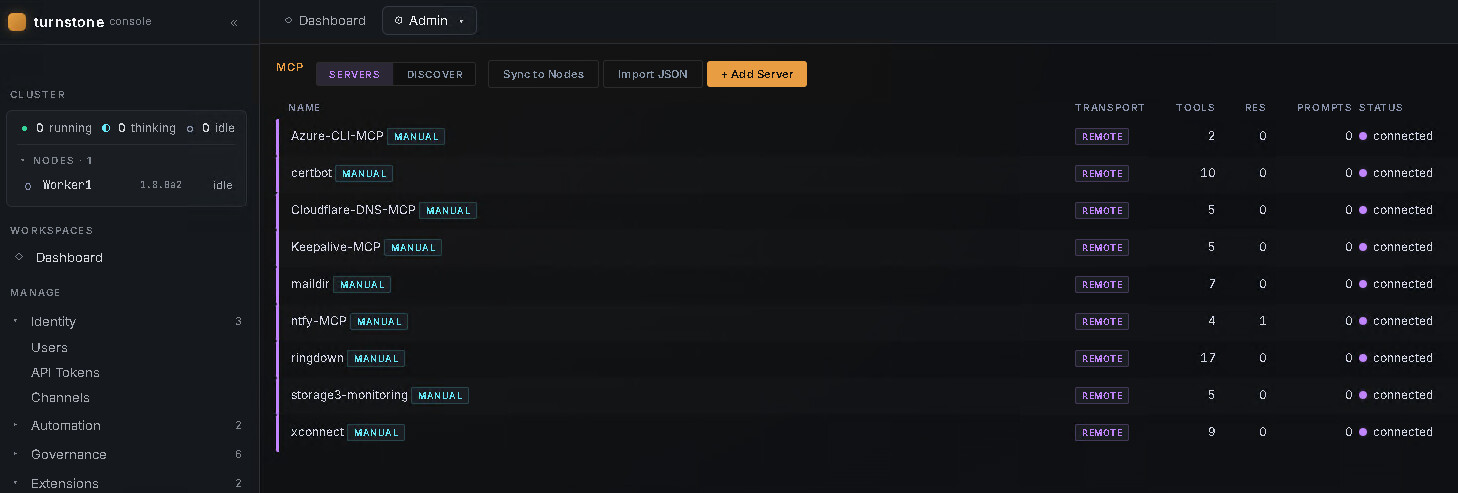Open API Tokens under Identity
This screenshot has height=493, width=1458.
65,372
